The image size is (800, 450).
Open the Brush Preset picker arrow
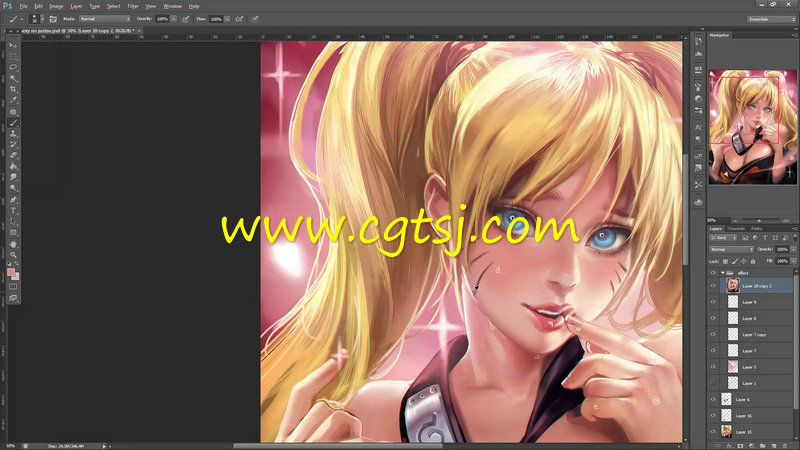[x=42, y=19]
